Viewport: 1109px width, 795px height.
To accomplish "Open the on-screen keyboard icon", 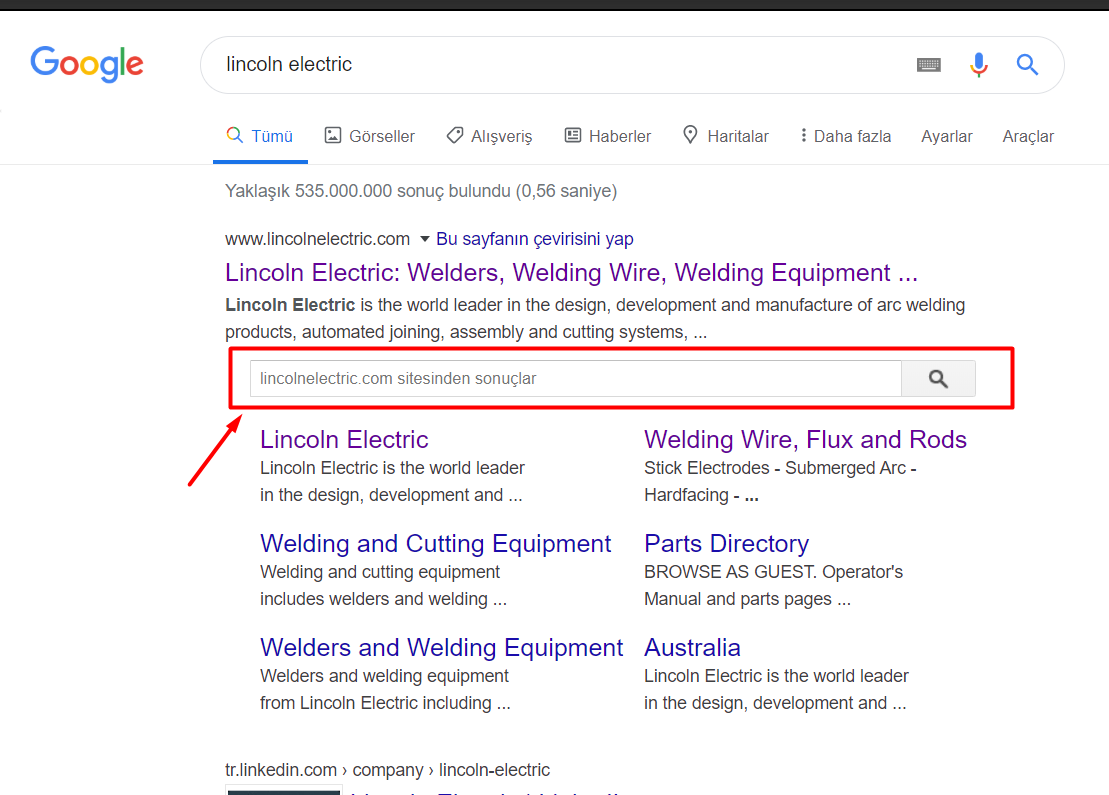I will (929, 65).
